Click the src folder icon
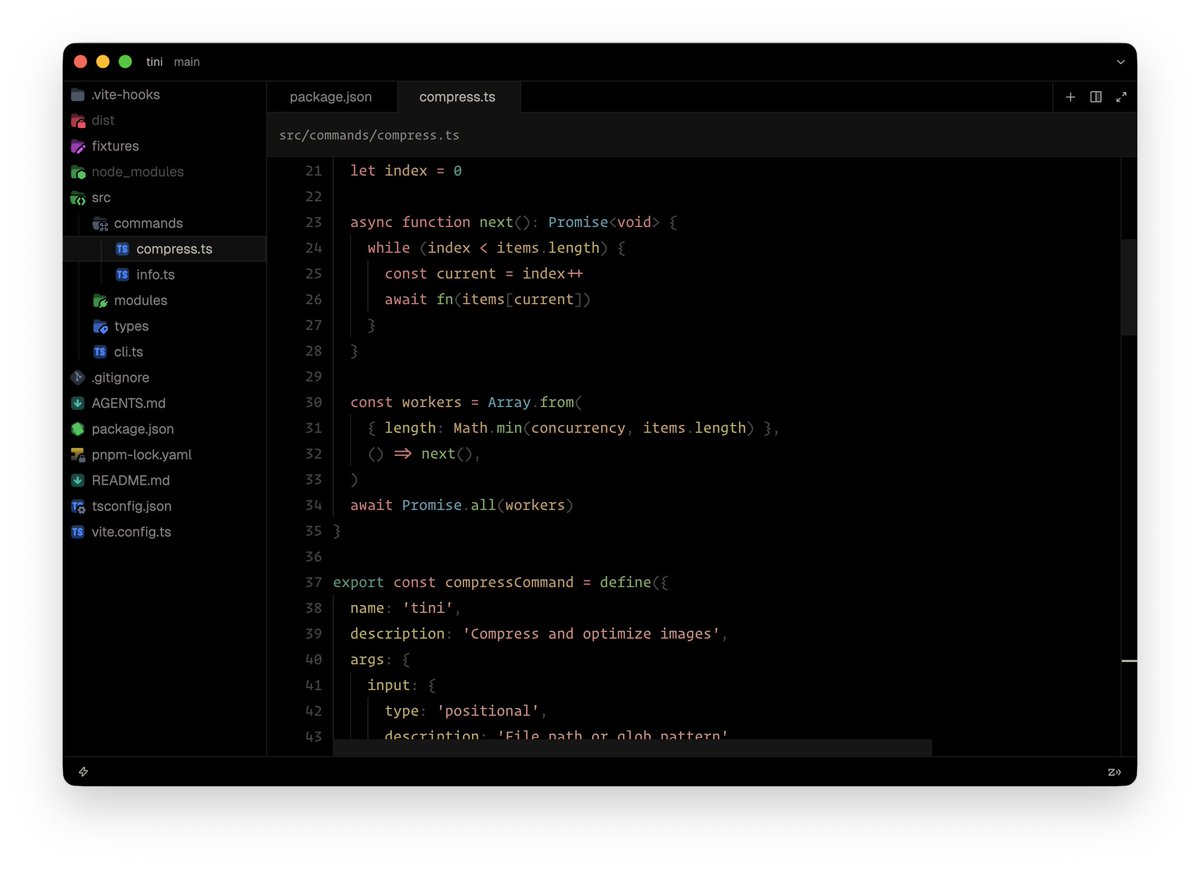The width and height of the screenshot is (1200, 869). (78, 198)
